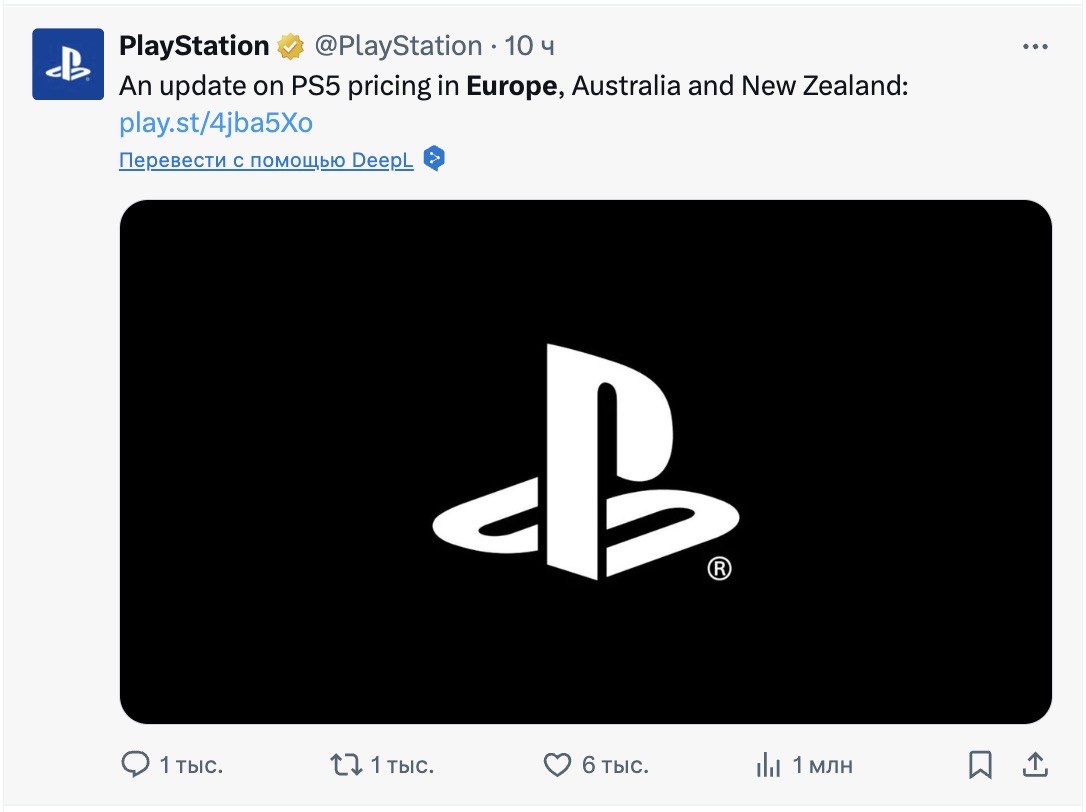Open the play.st/4jba5Xo link
Viewport: 1086px width, 812px height.
215,123
